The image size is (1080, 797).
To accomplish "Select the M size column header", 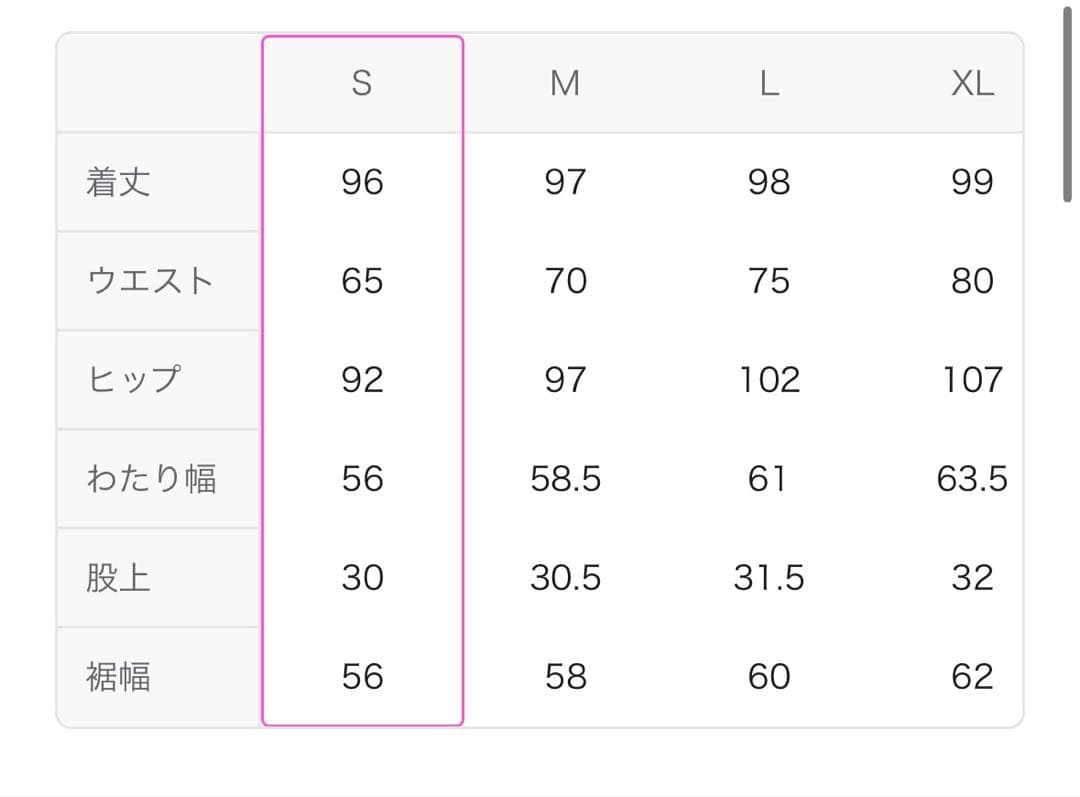I will pos(565,84).
